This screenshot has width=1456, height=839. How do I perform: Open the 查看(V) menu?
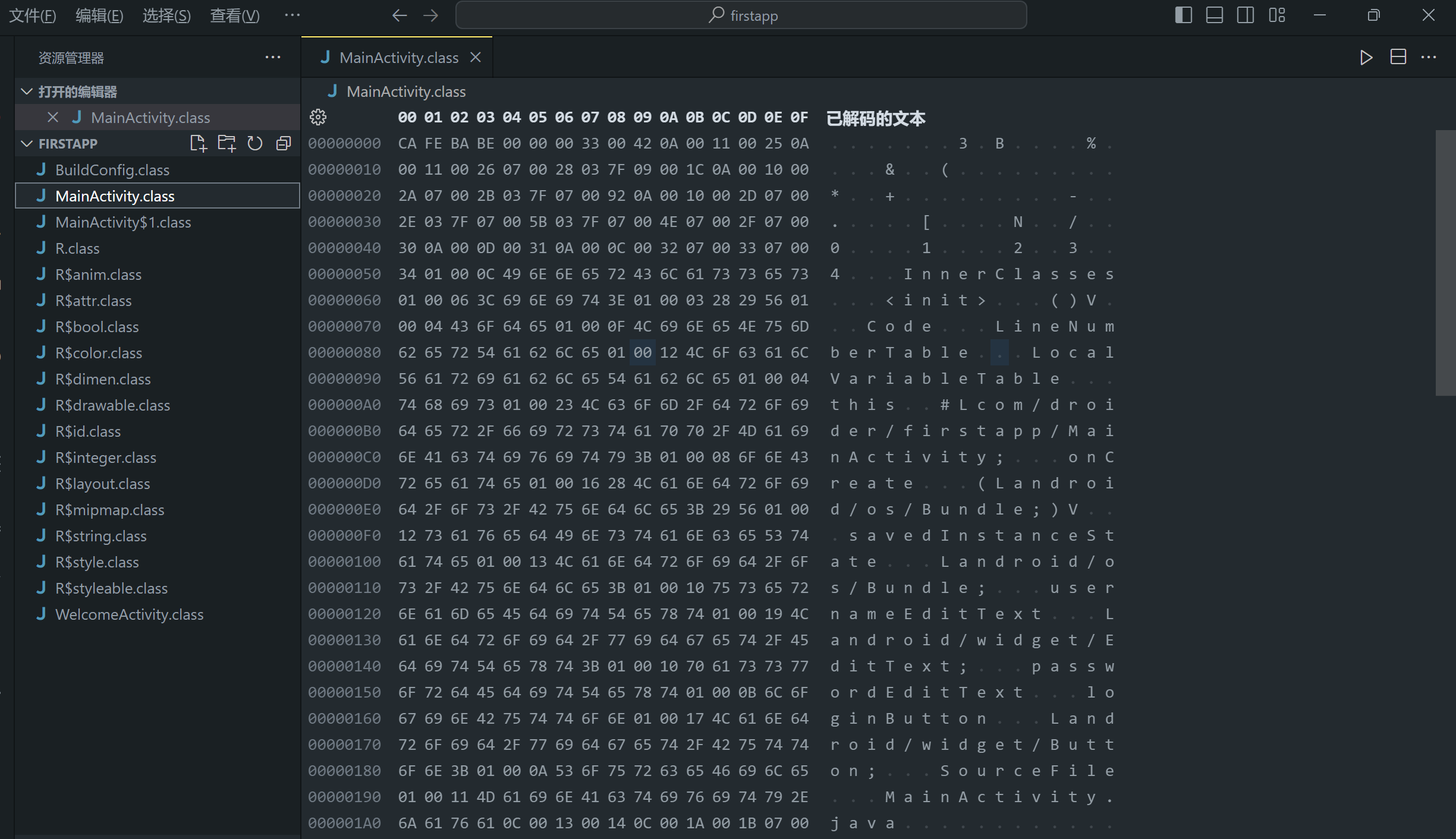coord(235,15)
